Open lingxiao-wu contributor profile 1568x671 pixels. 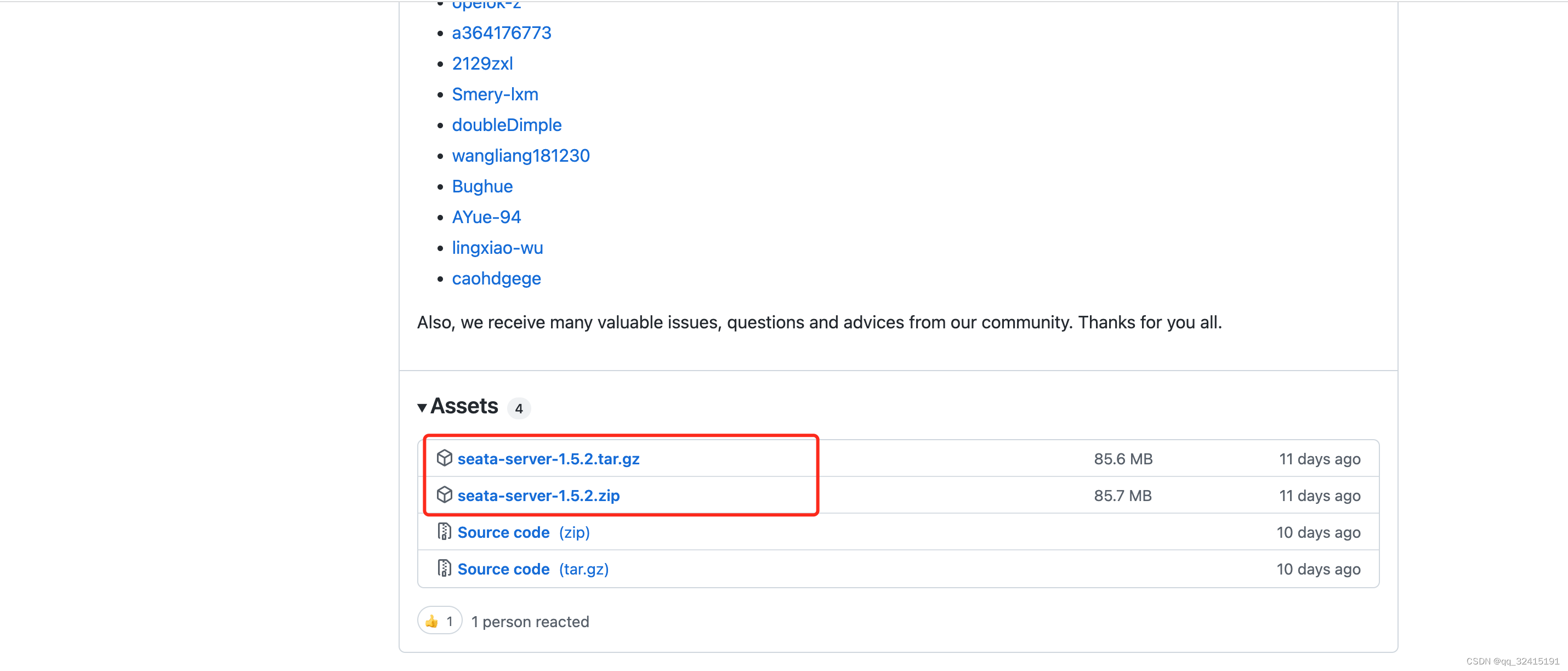tap(497, 248)
